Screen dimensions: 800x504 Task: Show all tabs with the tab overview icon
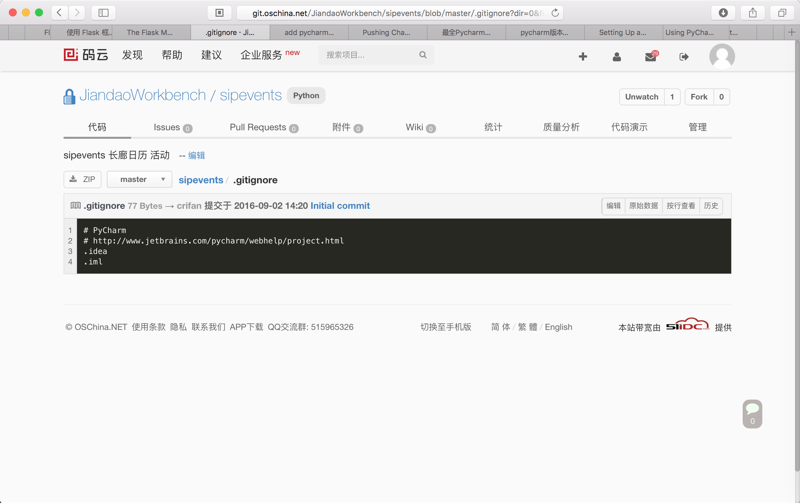[x=782, y=13]
